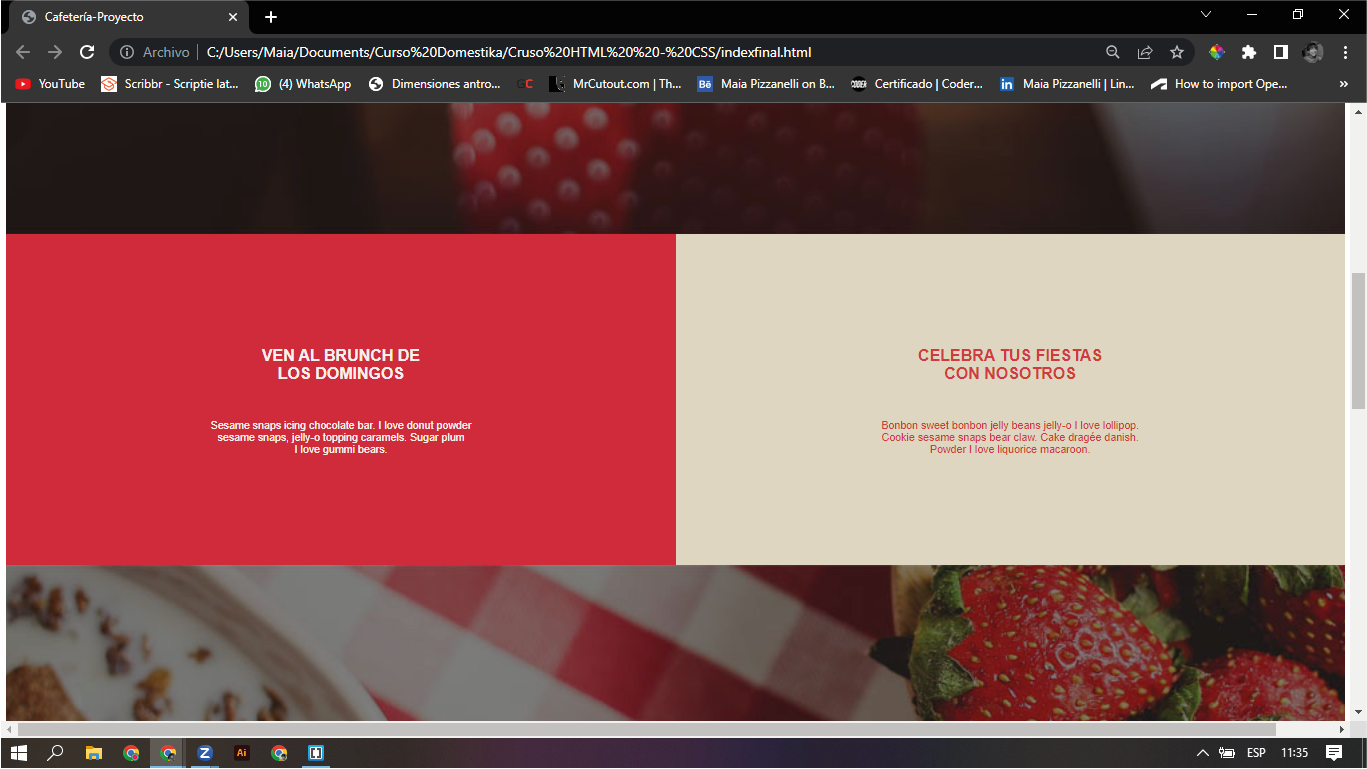This screenshot has width=1367, height=769.
Task: Go back to the previous page
Action: click(x=23, y=52)
